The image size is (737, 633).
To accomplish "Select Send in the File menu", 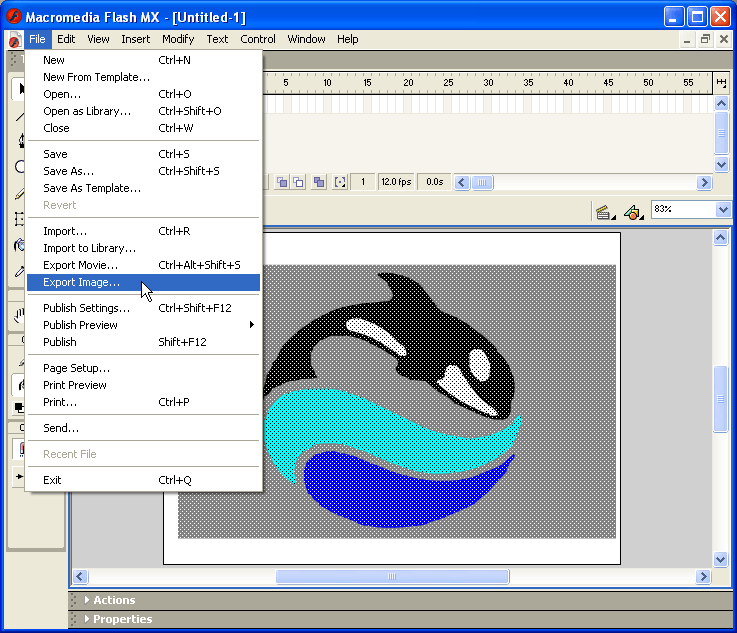I will click(143, 428).
